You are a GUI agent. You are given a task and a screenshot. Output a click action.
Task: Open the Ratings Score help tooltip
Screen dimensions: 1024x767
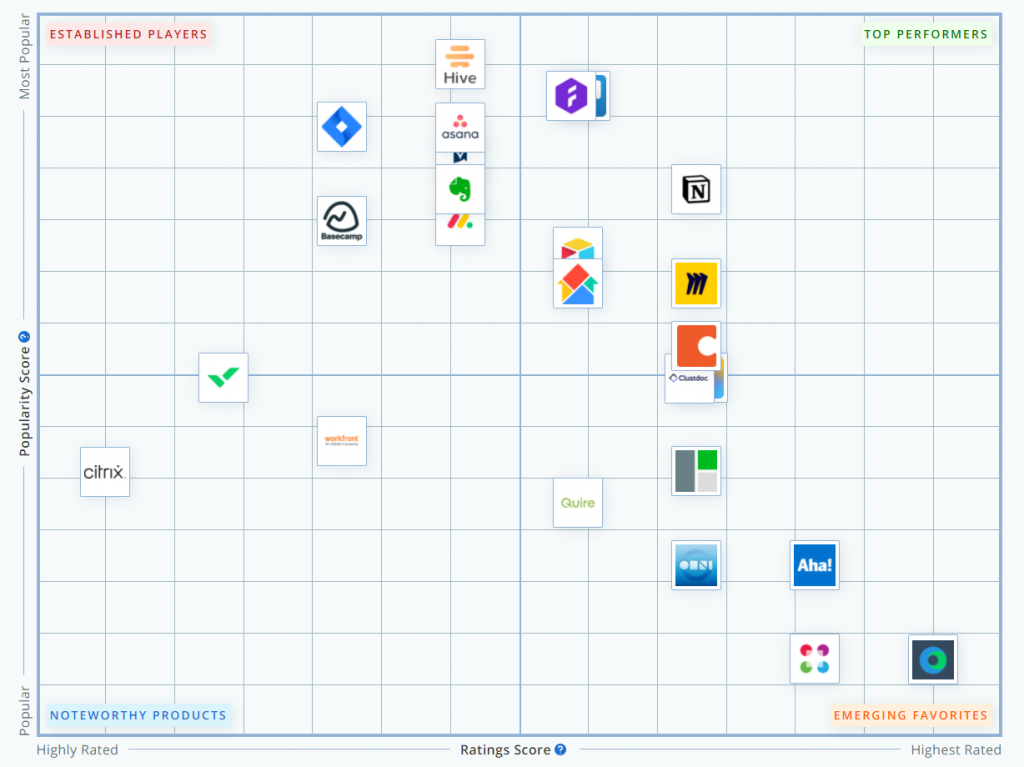(560, 749)
